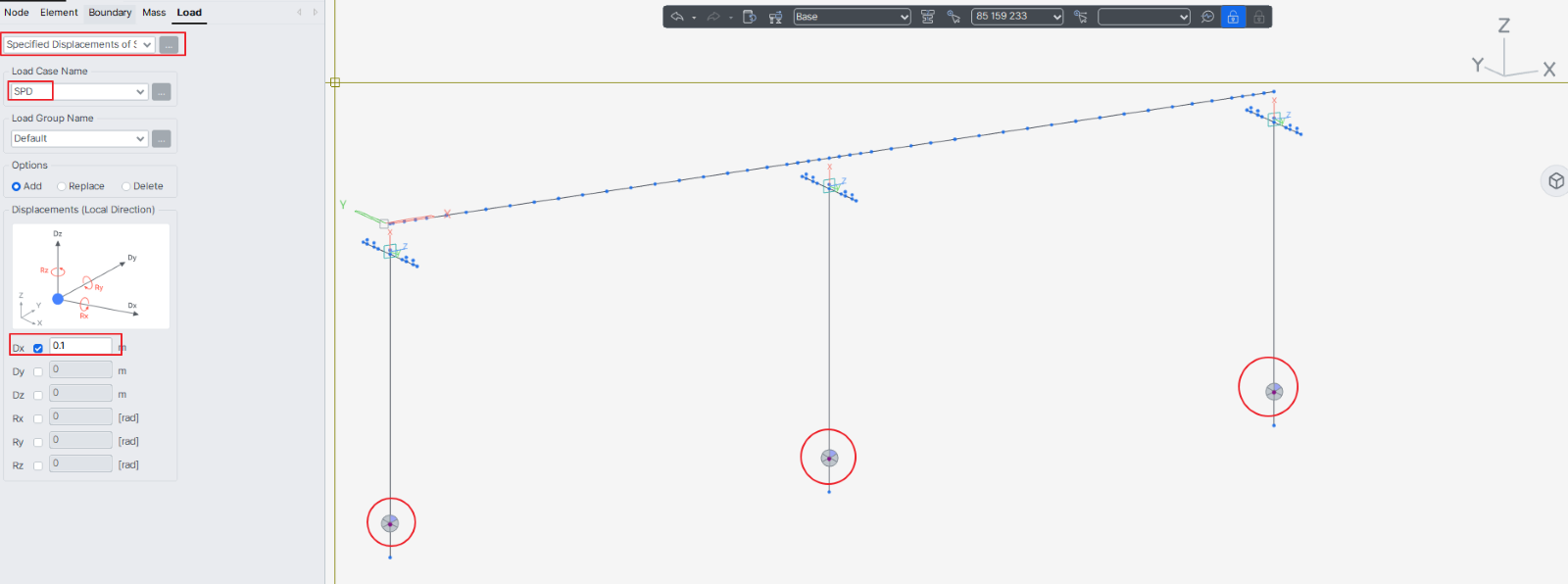This screenshot has width=1568, height=584.
Task: Click the Rz value input field
Action: pyautogui.click(x=80, y=463)
